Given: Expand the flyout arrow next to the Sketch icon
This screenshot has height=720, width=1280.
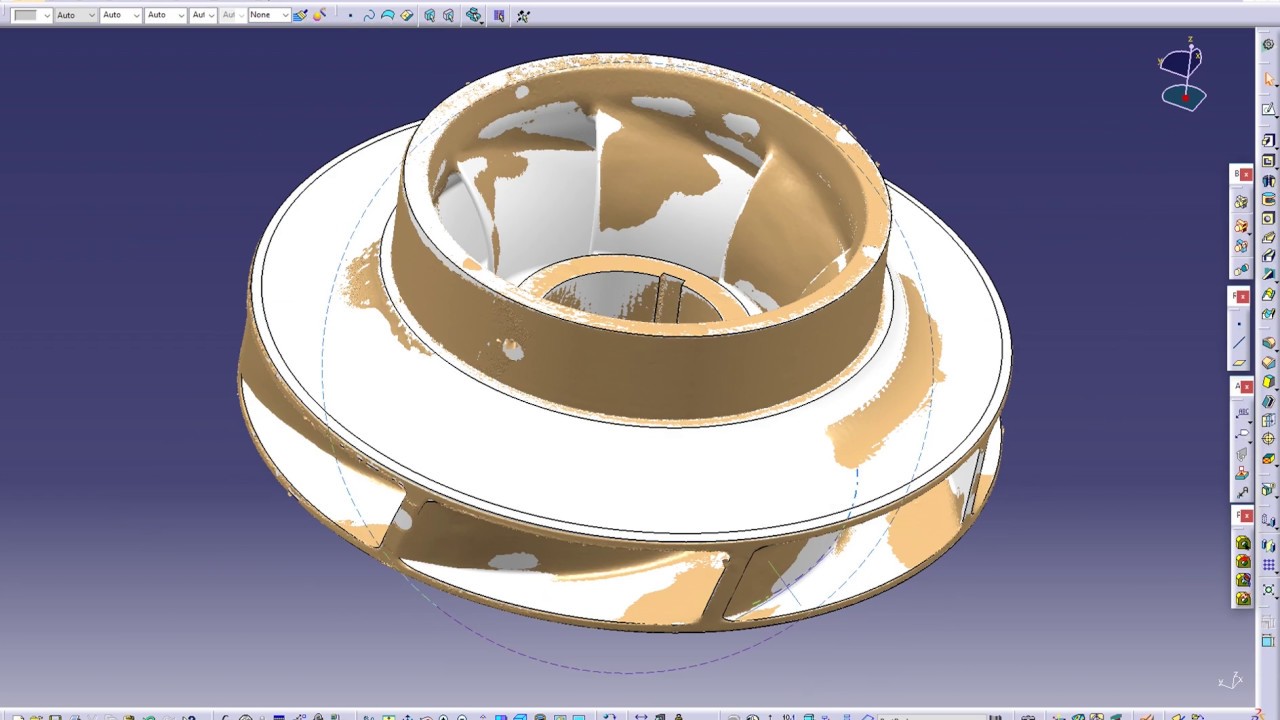Looking at the screenshot, I should [x=1276, y=115].
